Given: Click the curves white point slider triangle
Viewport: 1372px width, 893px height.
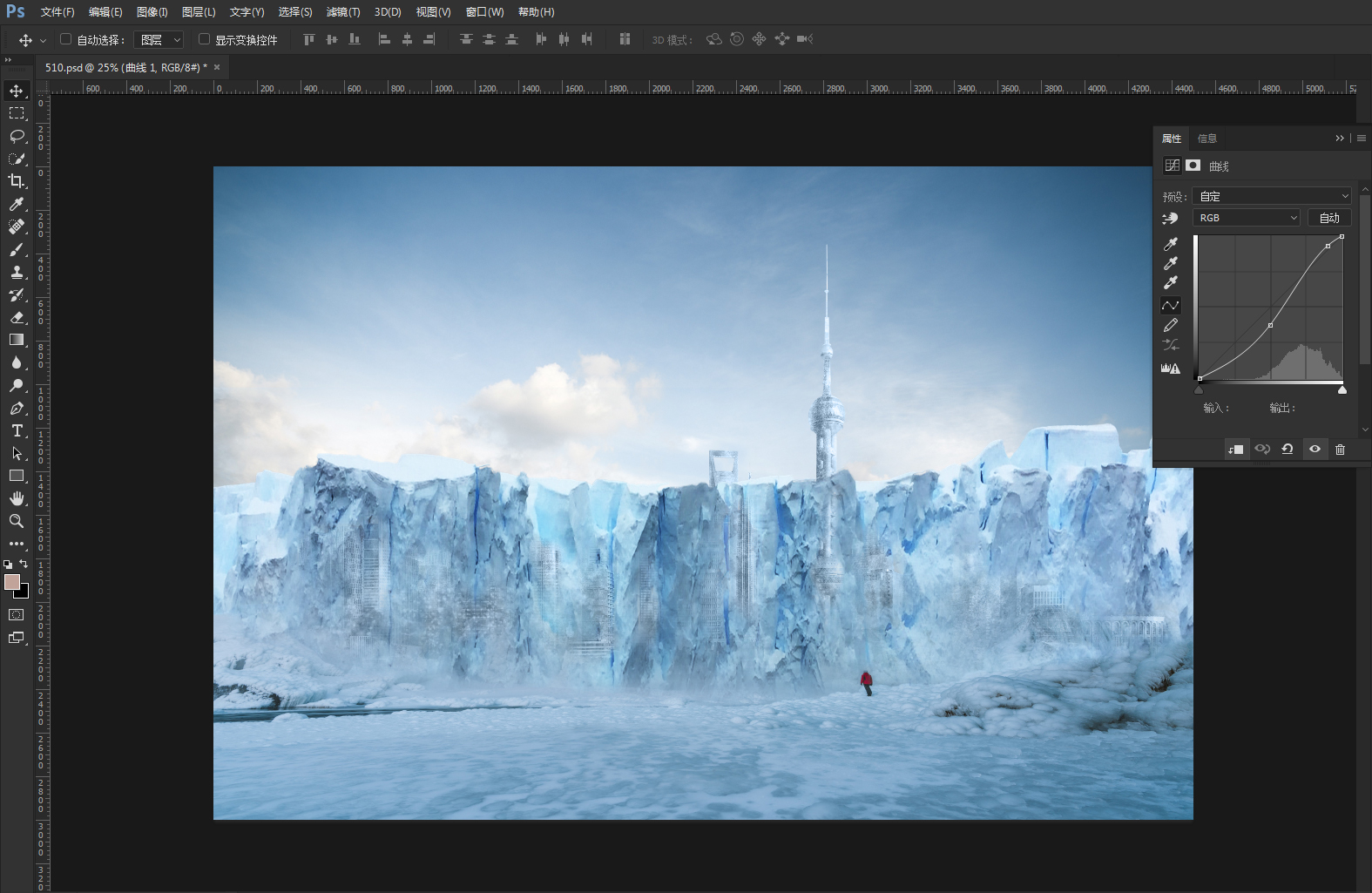Looking at the screenshot, I should [x=1342, y=389].
